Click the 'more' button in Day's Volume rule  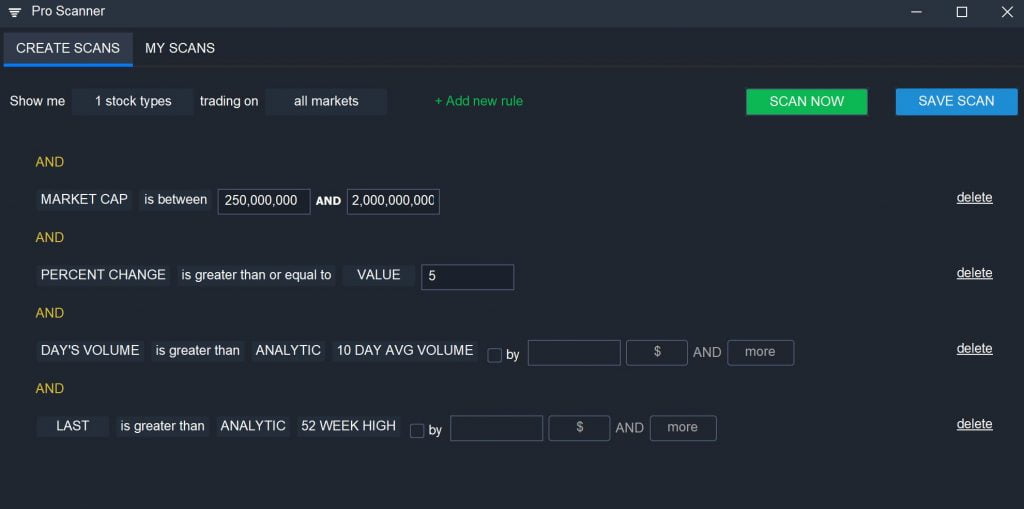(x=760, y=352)
